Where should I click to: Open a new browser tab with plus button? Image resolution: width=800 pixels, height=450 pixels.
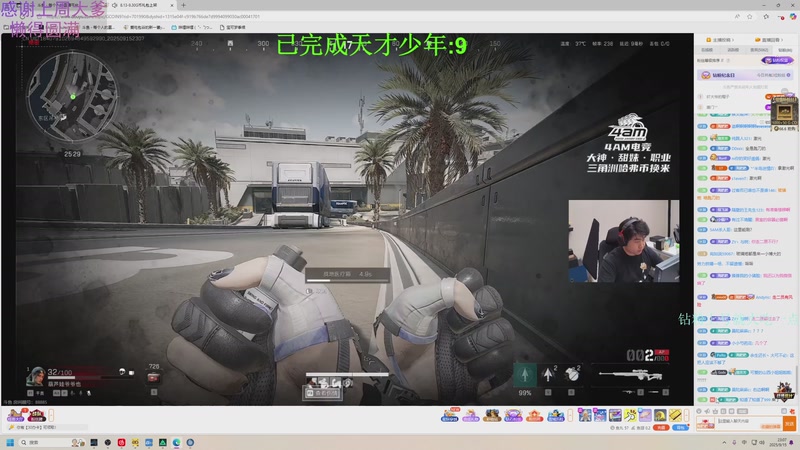pos(183,5)
